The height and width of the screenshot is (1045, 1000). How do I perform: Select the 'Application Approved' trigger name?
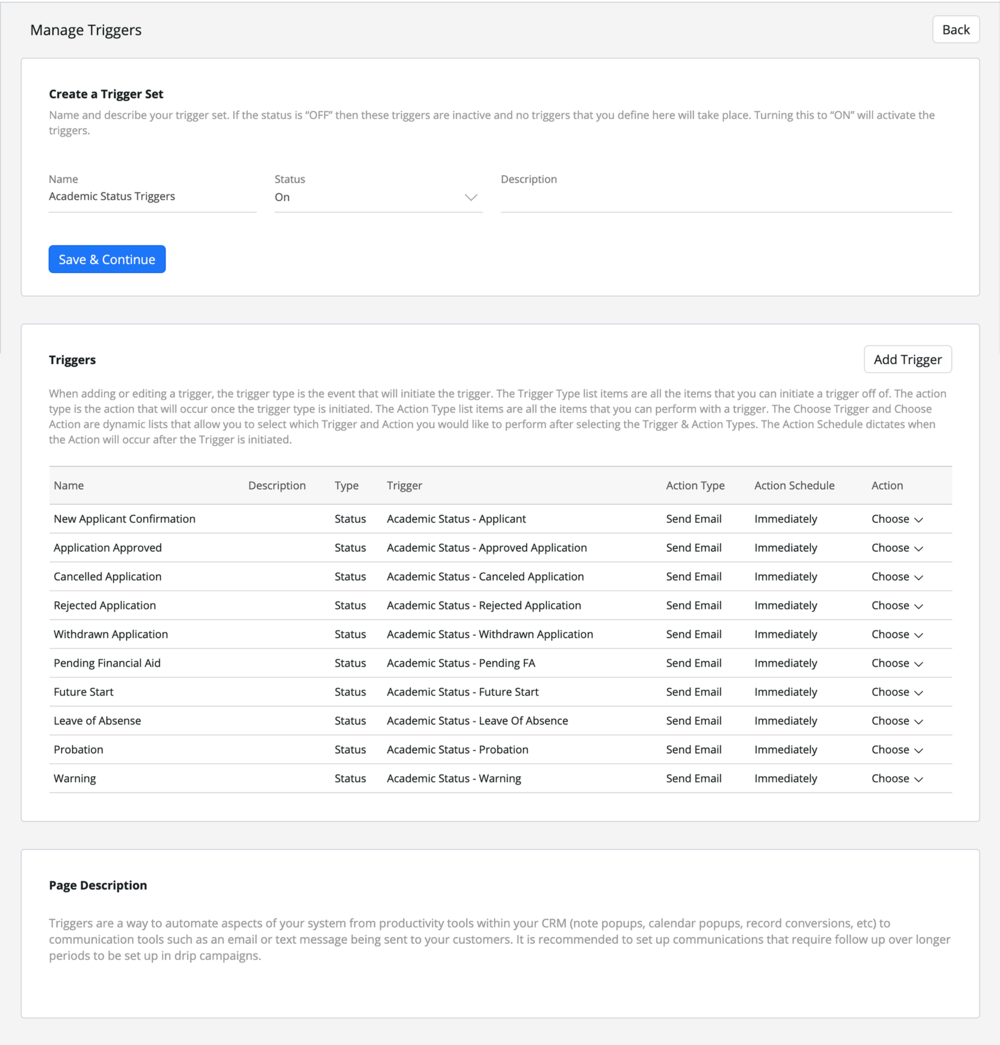107,548
